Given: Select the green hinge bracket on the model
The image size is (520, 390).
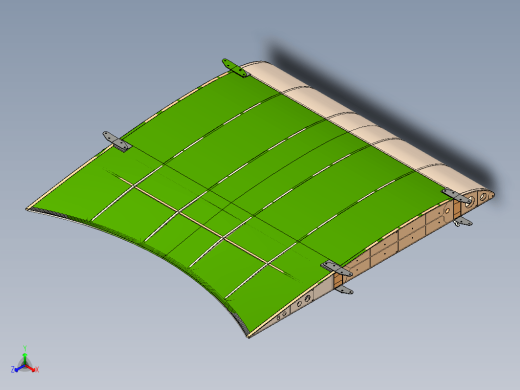Looking at the screenshot, I should [x=236, y=68].
